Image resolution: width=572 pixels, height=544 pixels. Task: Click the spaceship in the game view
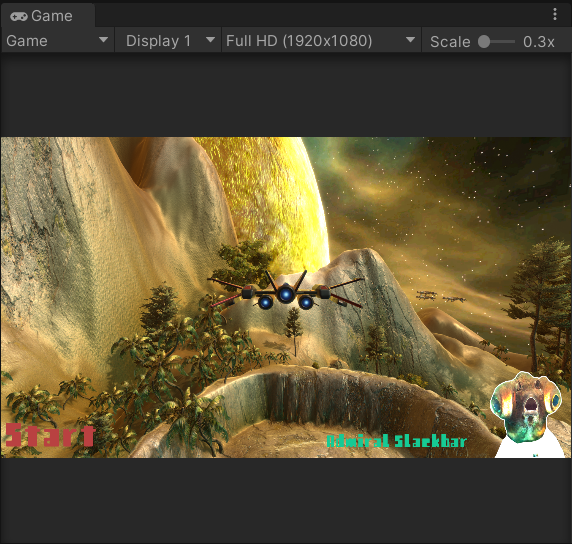285,293
